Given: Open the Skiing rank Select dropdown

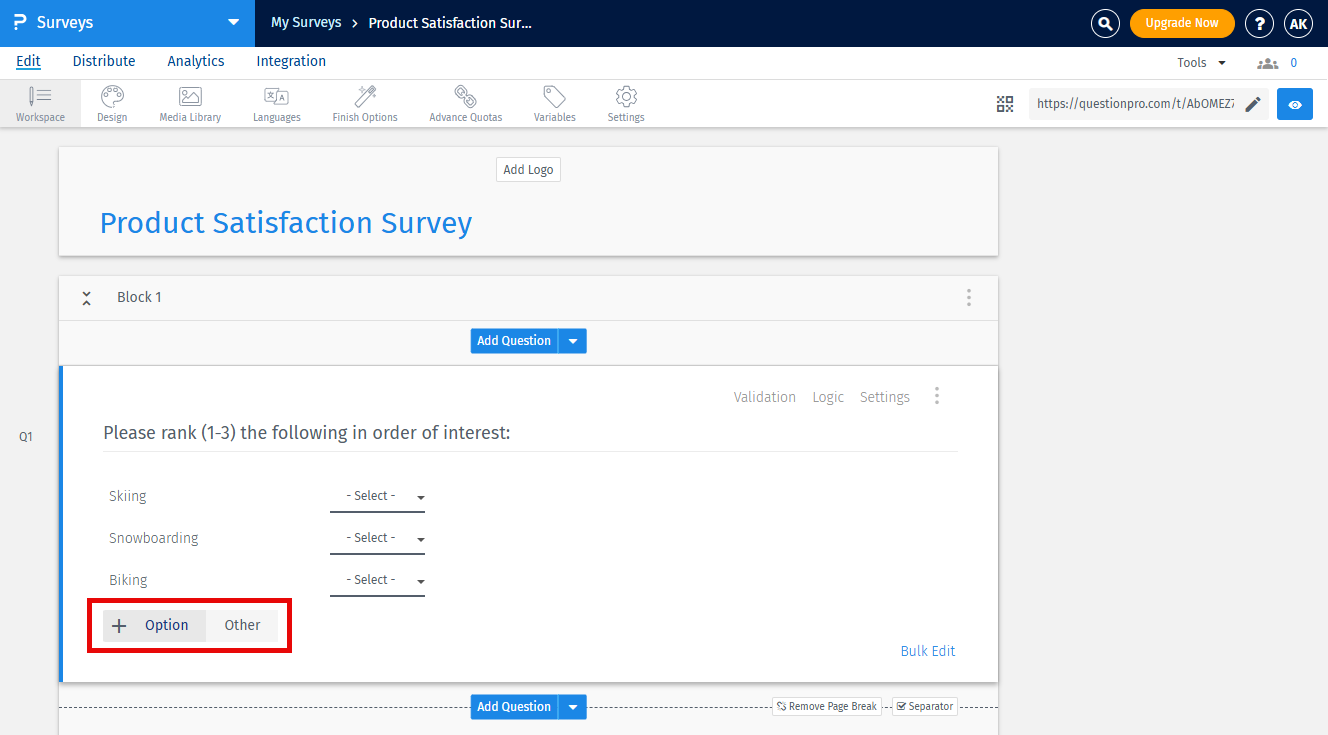Looking at the screenshot, I should tap(377, 495).
